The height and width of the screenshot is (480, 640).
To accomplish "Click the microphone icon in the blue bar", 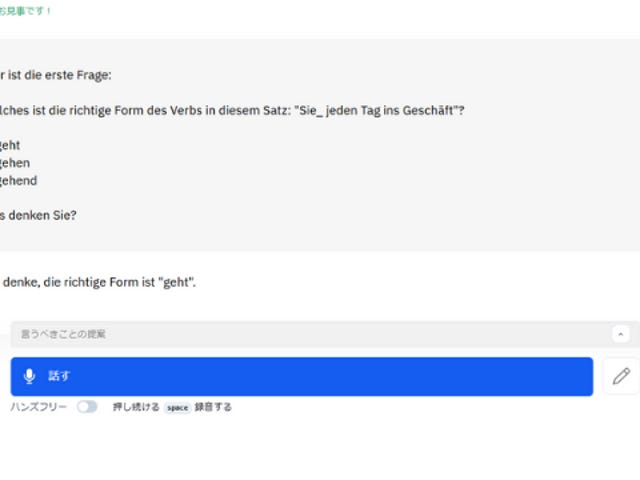I will 29,376.
